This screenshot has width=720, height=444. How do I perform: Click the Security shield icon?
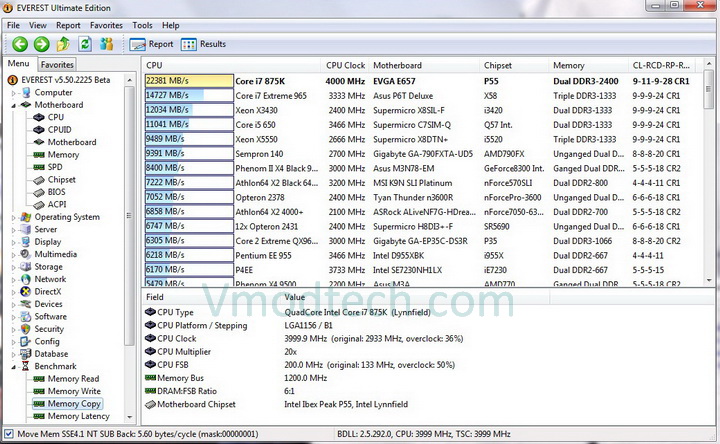(26, 329)
